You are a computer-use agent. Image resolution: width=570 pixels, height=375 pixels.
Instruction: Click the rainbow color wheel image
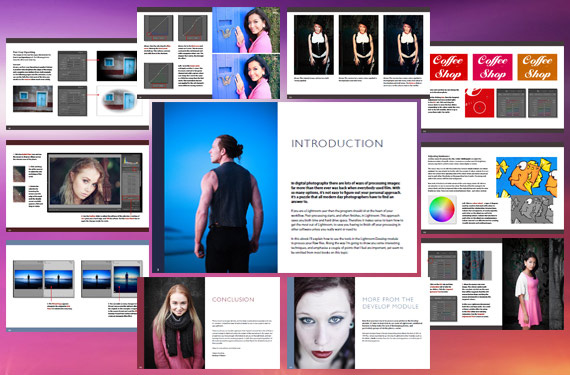(442, 209)
